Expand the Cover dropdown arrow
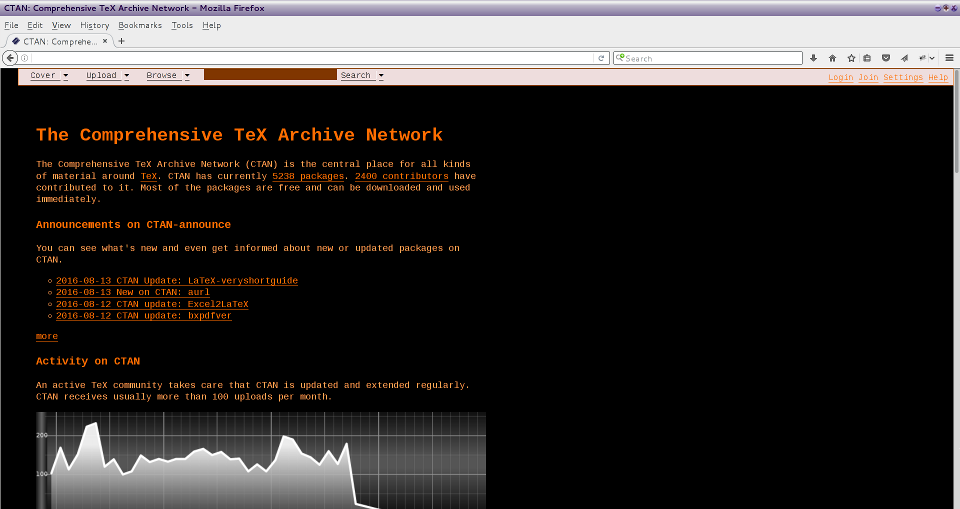Screen dimensions: 960x509 point(66,76)
